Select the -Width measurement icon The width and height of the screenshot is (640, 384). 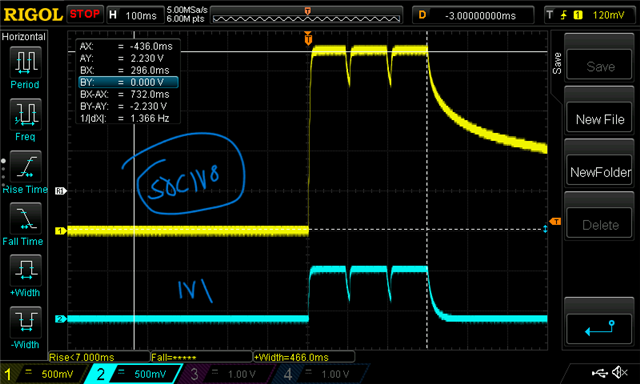click(25, 322)
